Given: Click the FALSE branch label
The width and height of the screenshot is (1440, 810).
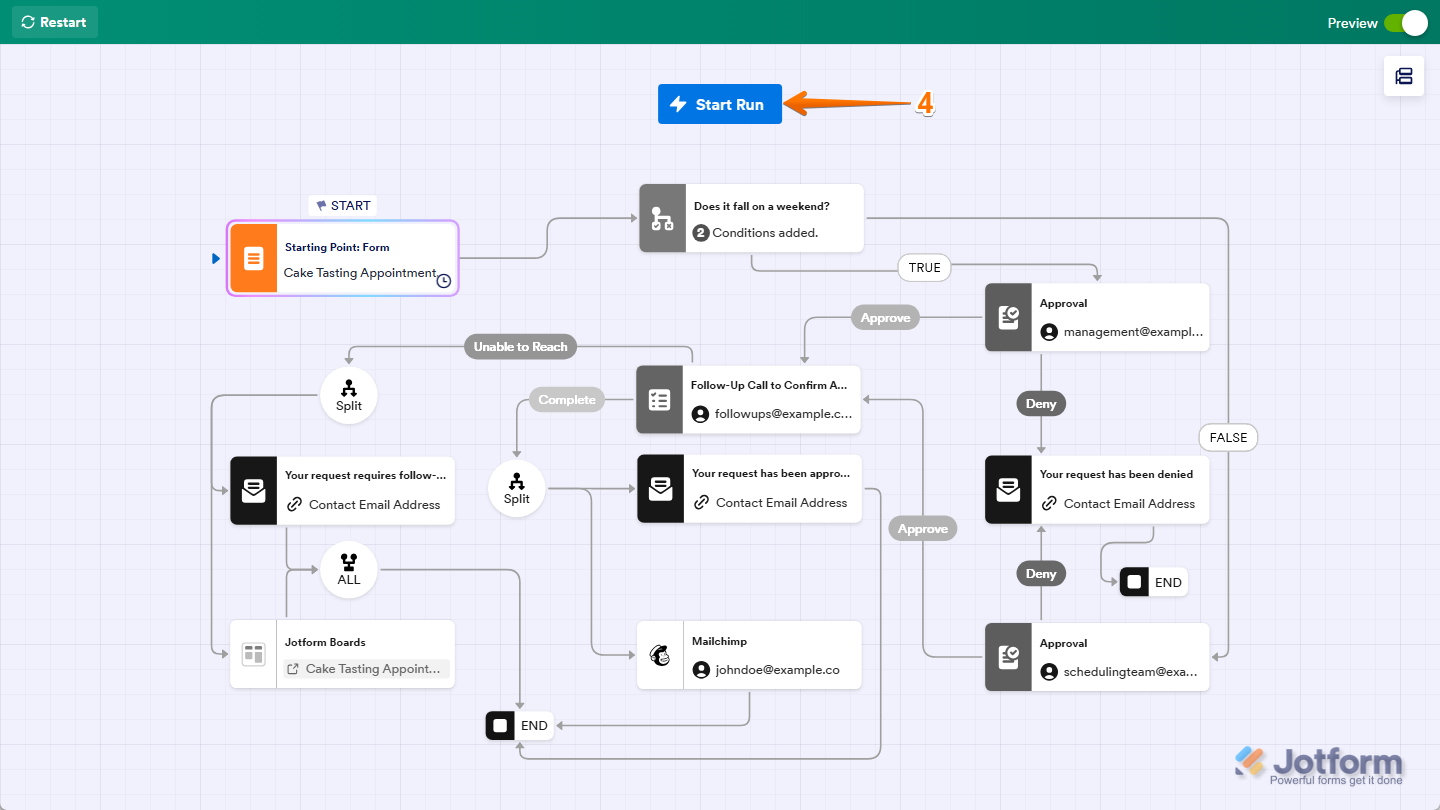Looking at the screenshot, I should coord(1228,437).
